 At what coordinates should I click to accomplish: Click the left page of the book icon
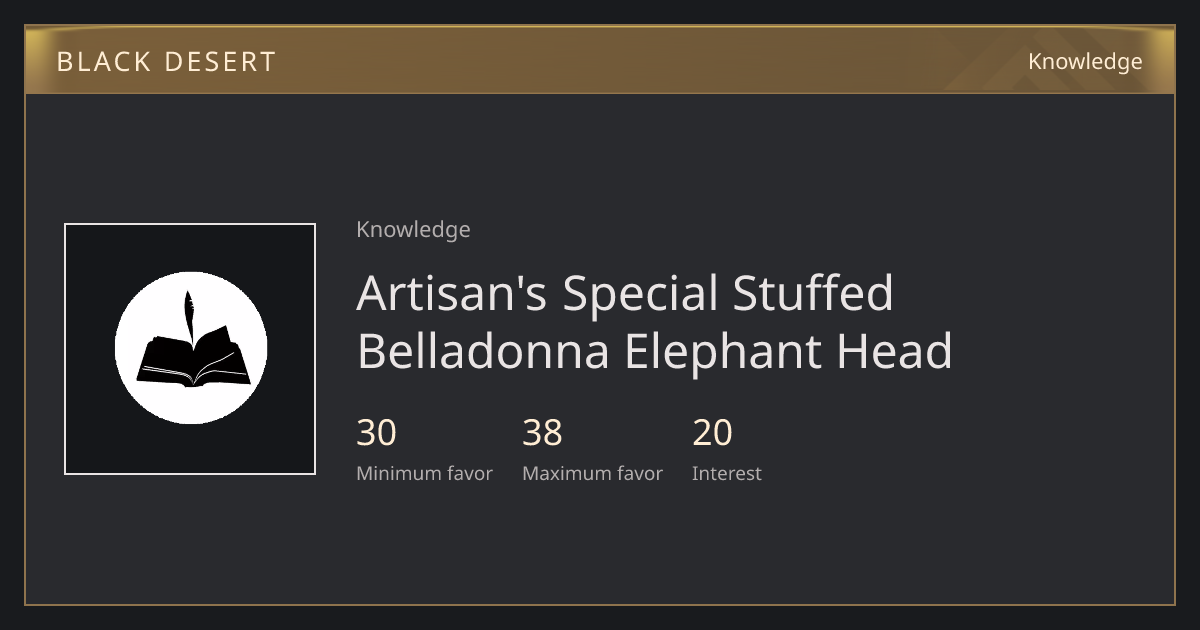click(x=163, y=360)
